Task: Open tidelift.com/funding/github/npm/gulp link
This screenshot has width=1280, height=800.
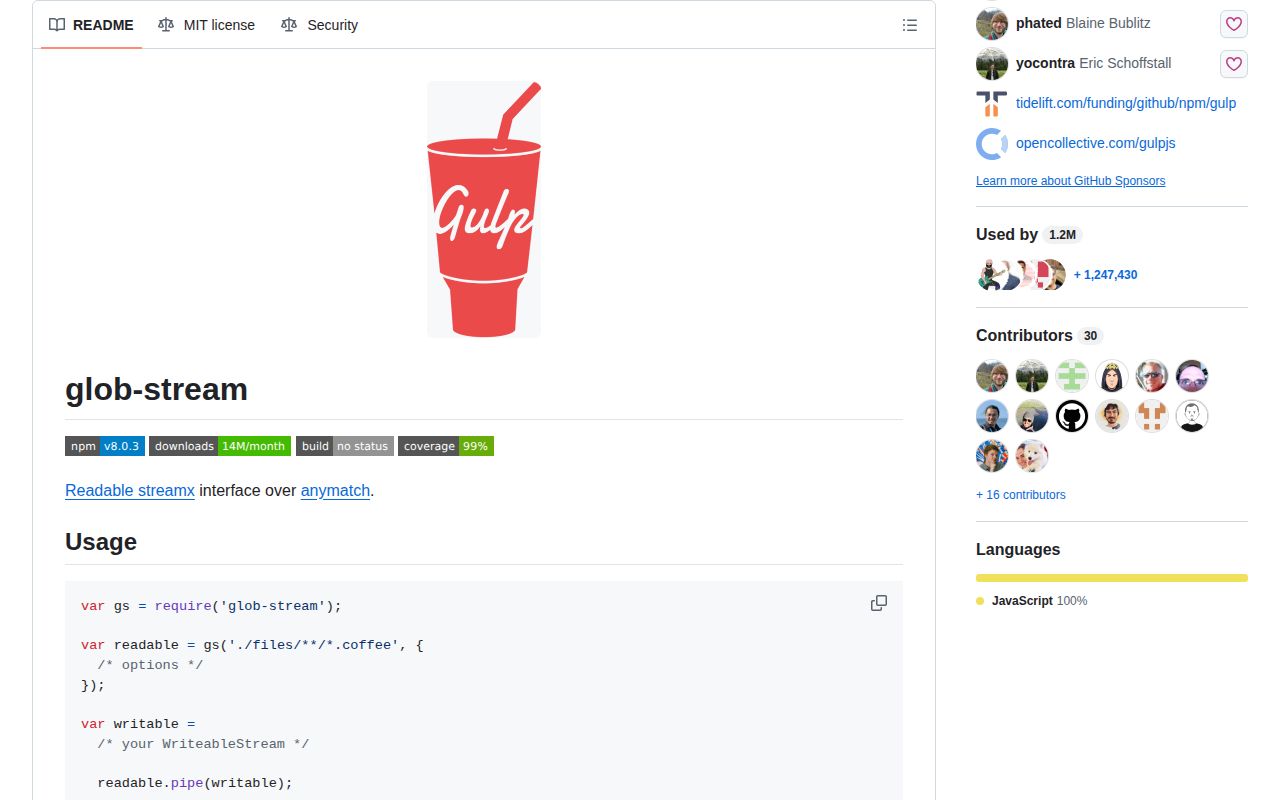Action: click(1126, 103)
